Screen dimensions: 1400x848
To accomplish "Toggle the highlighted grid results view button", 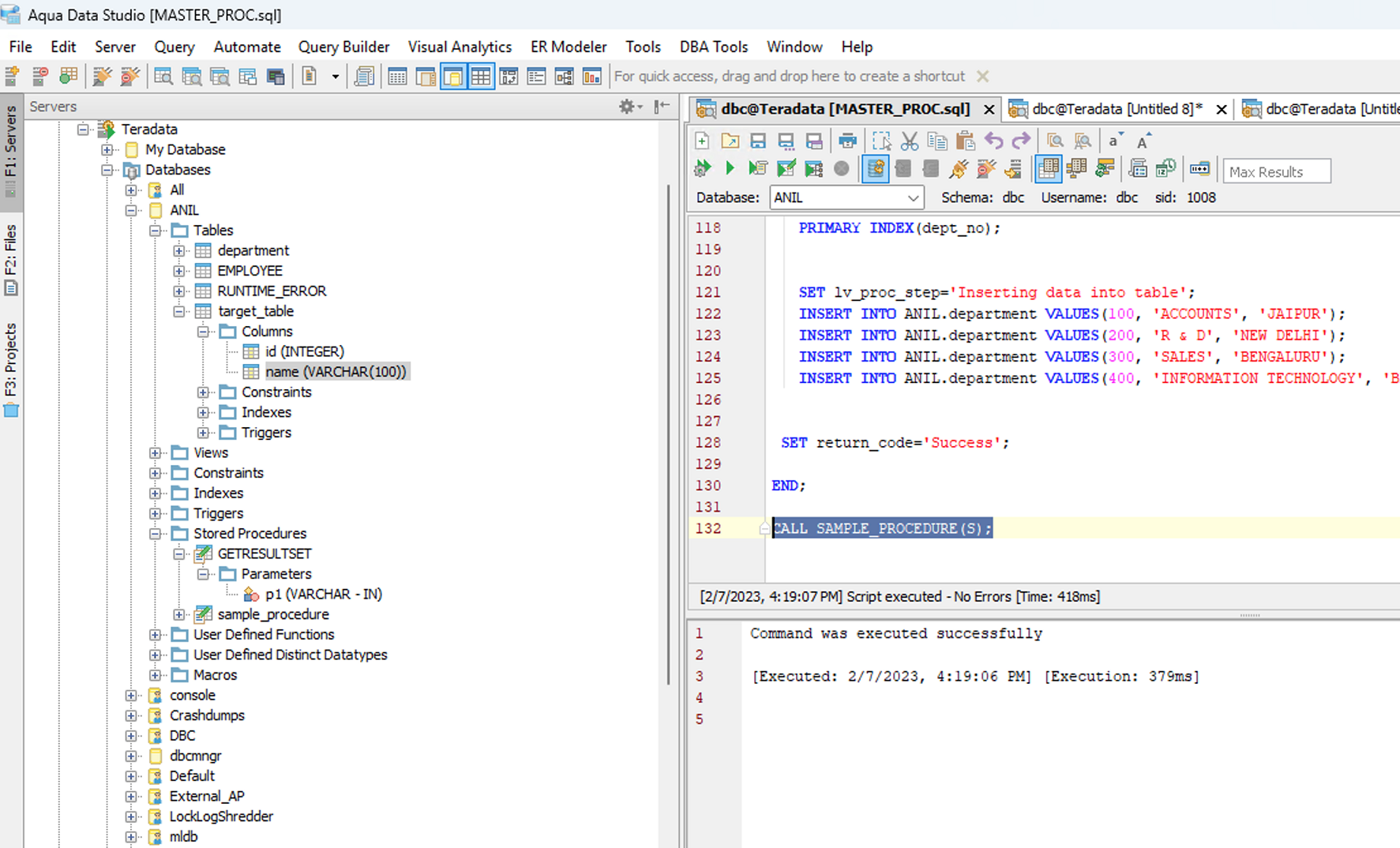I will tap(1048, 169).
